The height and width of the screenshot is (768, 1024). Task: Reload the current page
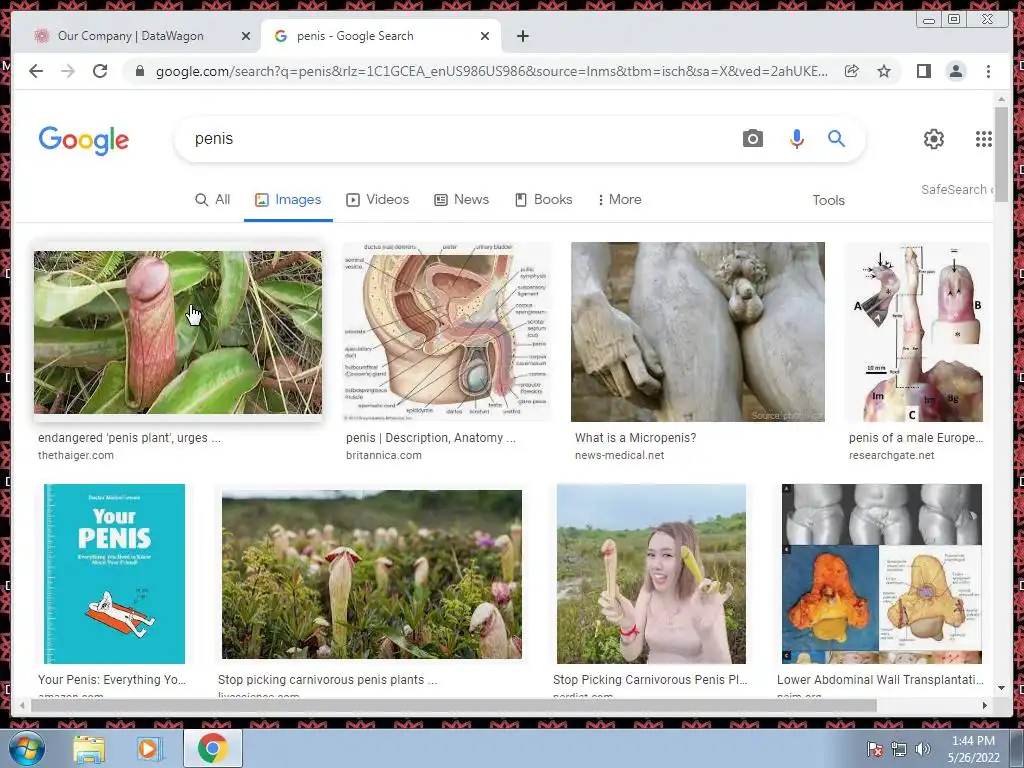[100, 71]
